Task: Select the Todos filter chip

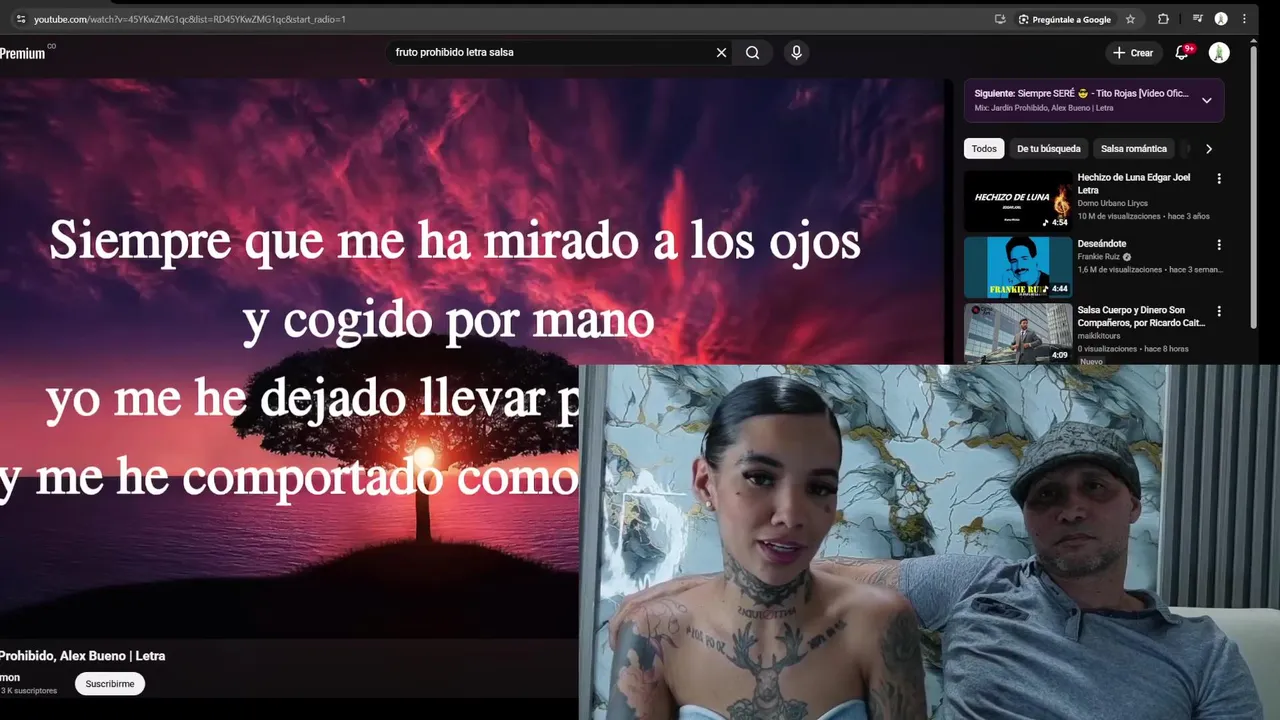Action: pyautogui.click(x=984, y=149)
